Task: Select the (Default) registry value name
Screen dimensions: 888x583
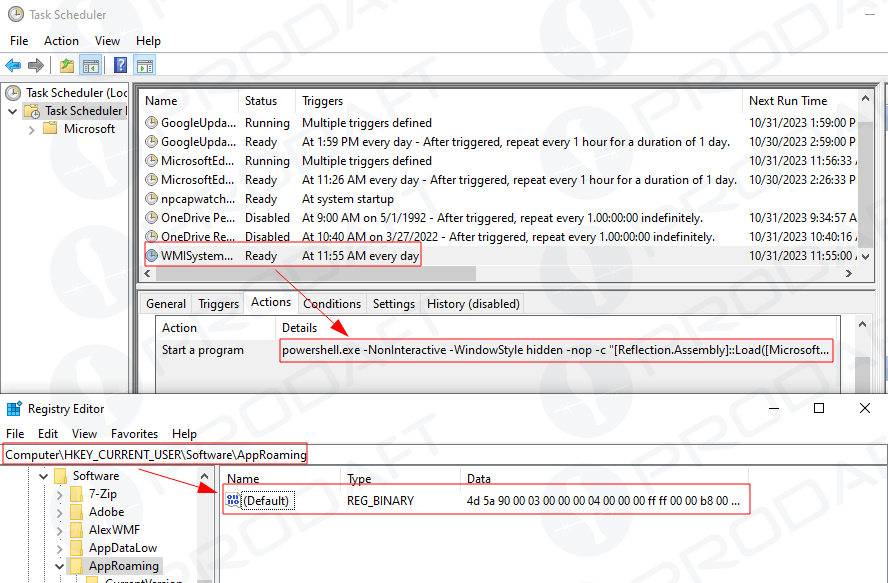Action: 266,501
